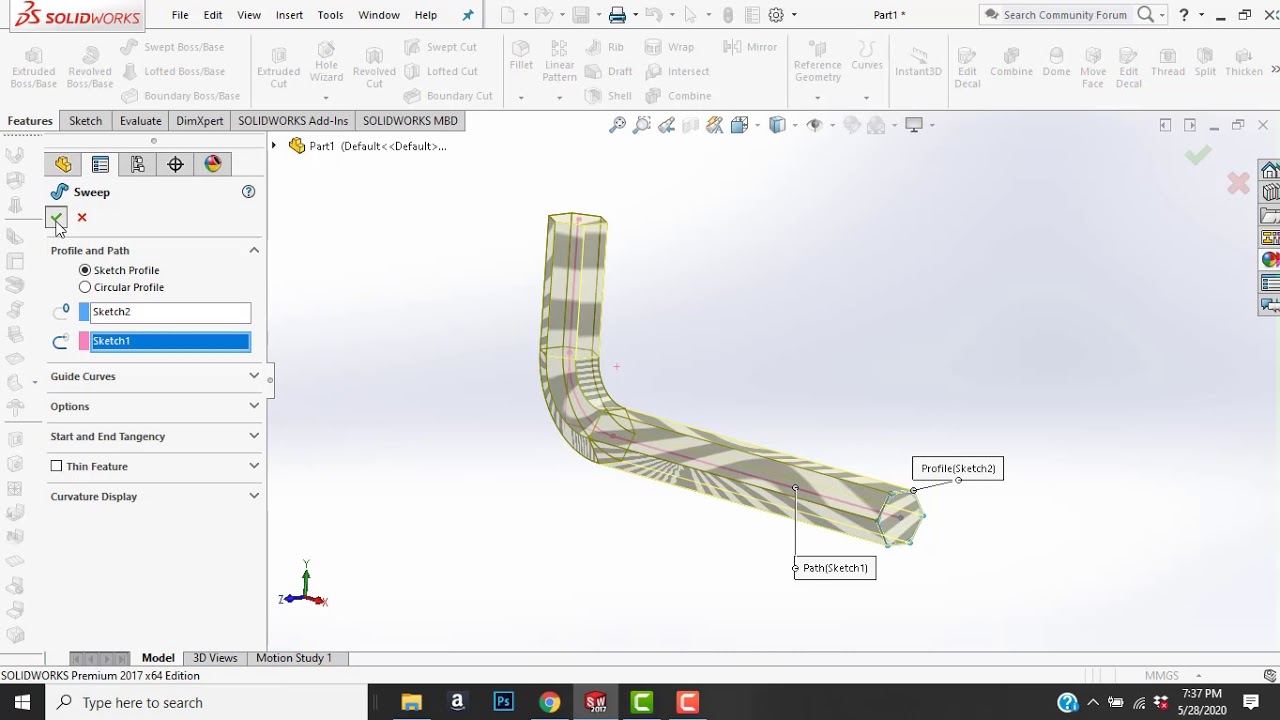
Task: Switch to the Motion Study 1 tab
Action: click(294, 658)
